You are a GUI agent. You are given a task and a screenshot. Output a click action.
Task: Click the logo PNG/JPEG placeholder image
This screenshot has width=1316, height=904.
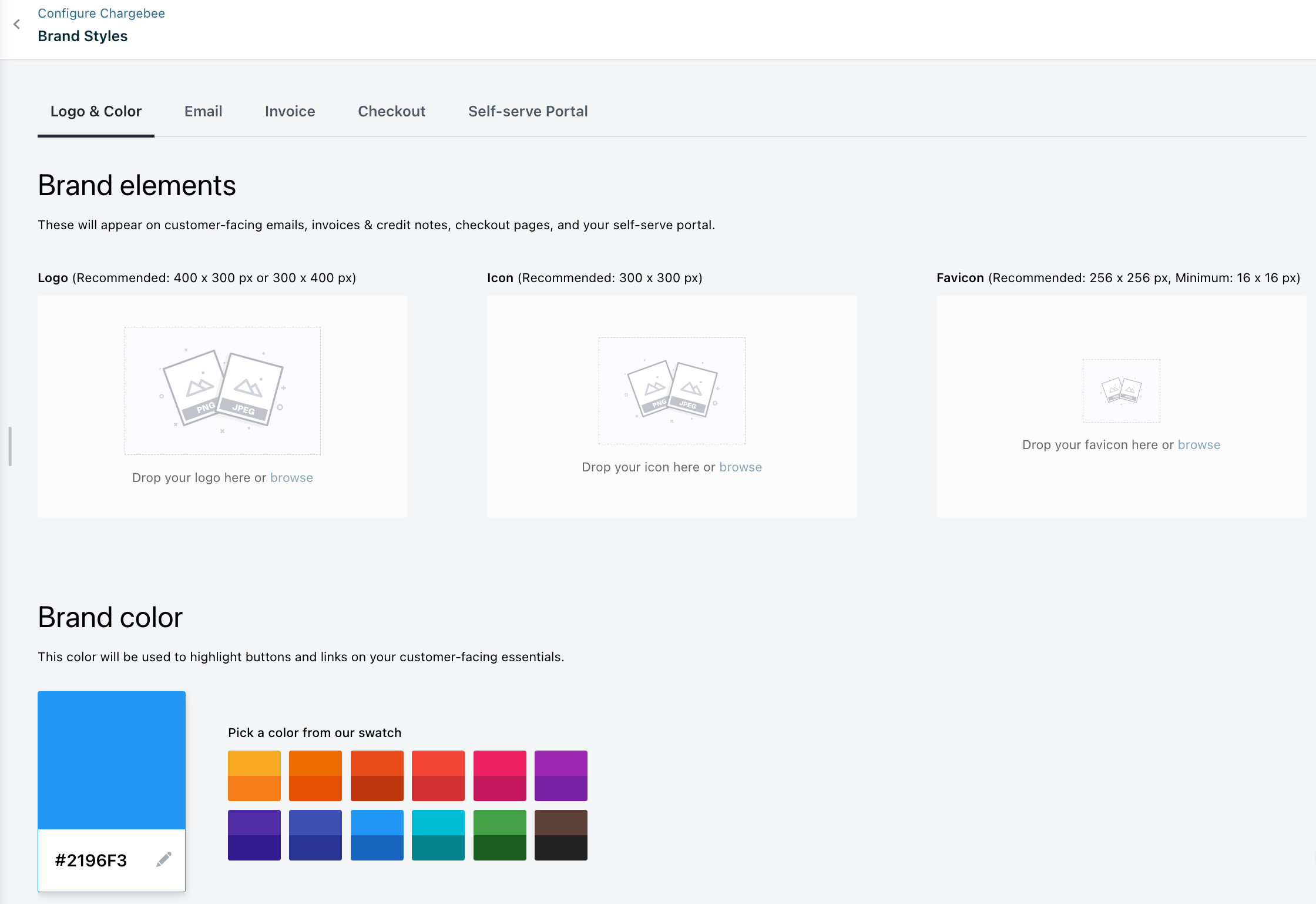tap(223, 390)
